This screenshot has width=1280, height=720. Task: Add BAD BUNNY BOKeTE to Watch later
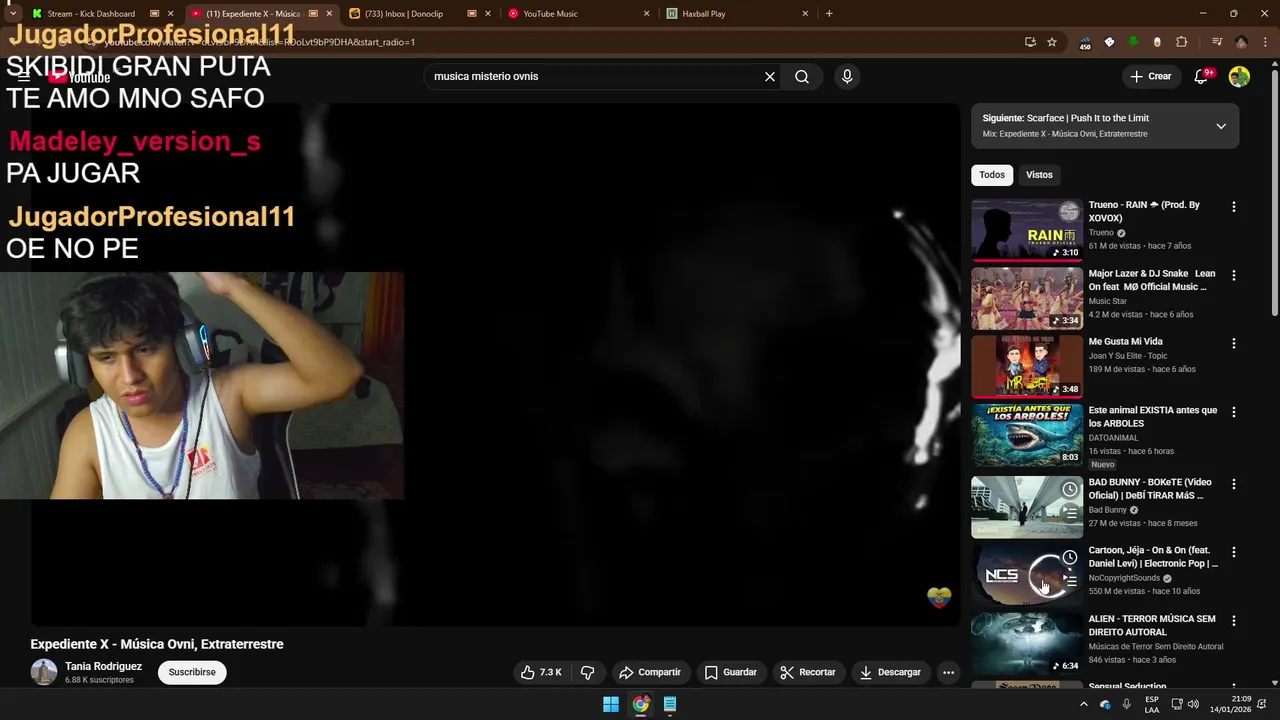point(1070,489)
